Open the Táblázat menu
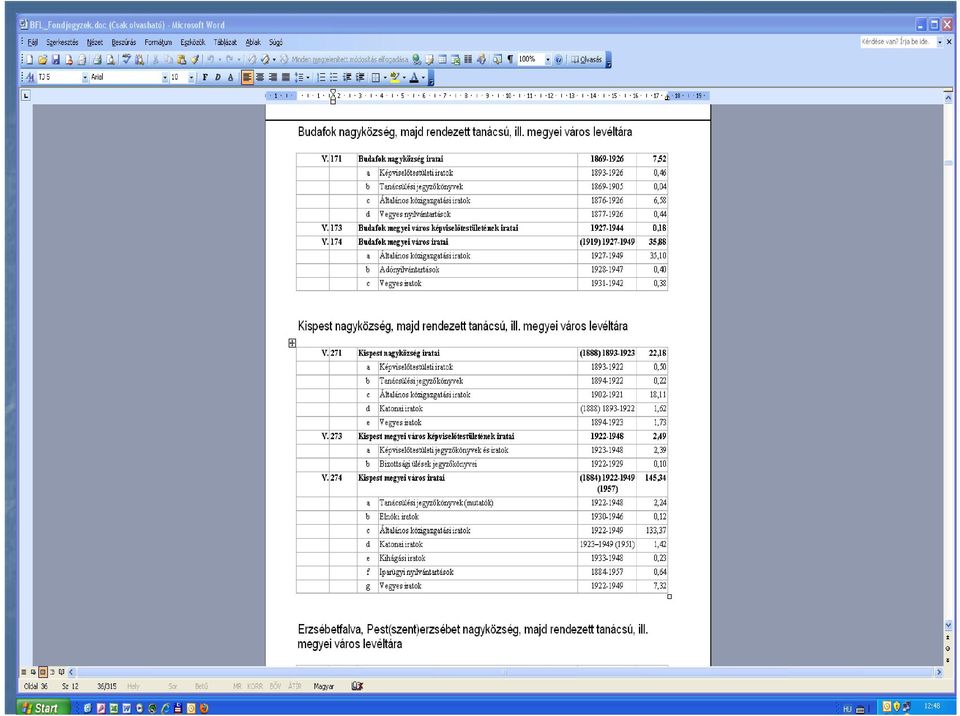 (x=225, y=42)
